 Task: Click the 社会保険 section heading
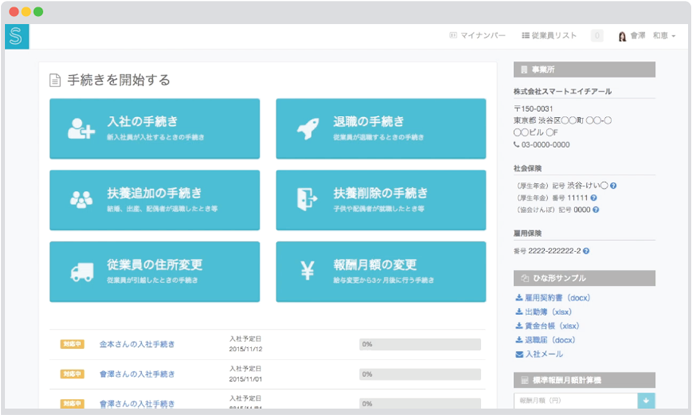tap(527, 168)
